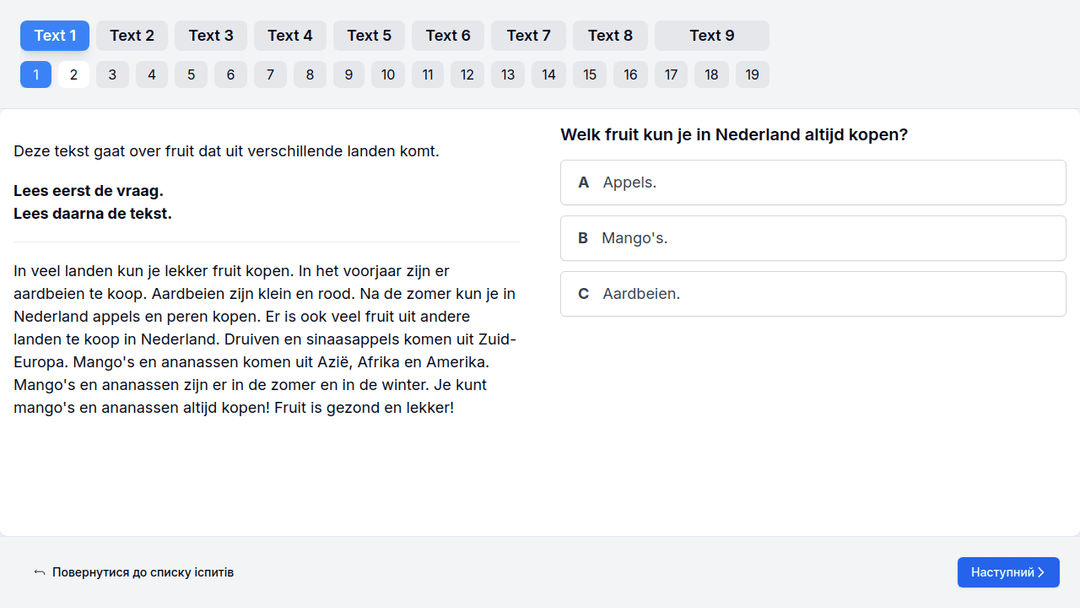Switch to the Text 2 tab
The height and width of the screenshot is (608, 1080).
pos(132,35)
